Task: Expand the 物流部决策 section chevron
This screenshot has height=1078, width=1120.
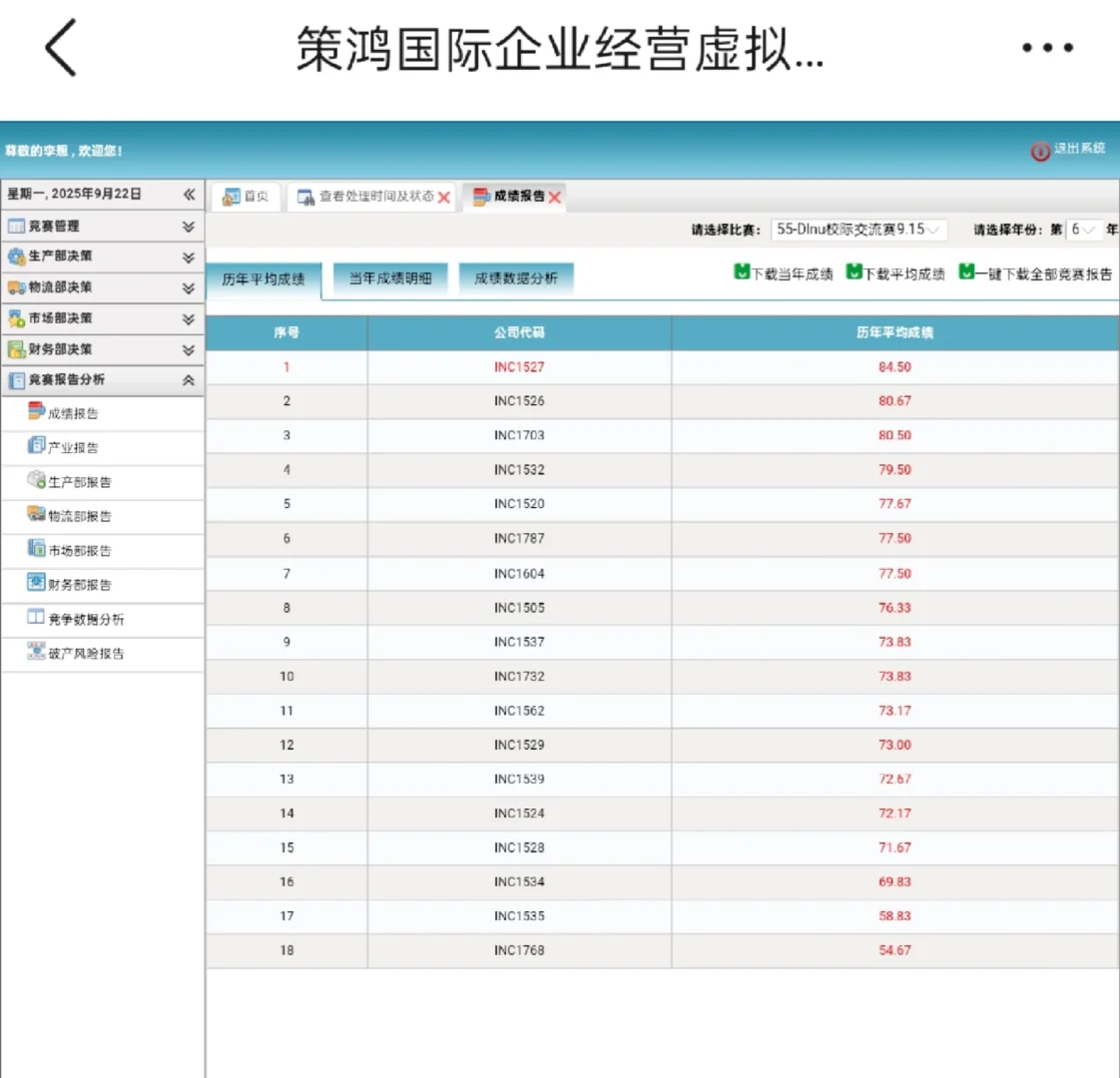Action: coord(189,287)
